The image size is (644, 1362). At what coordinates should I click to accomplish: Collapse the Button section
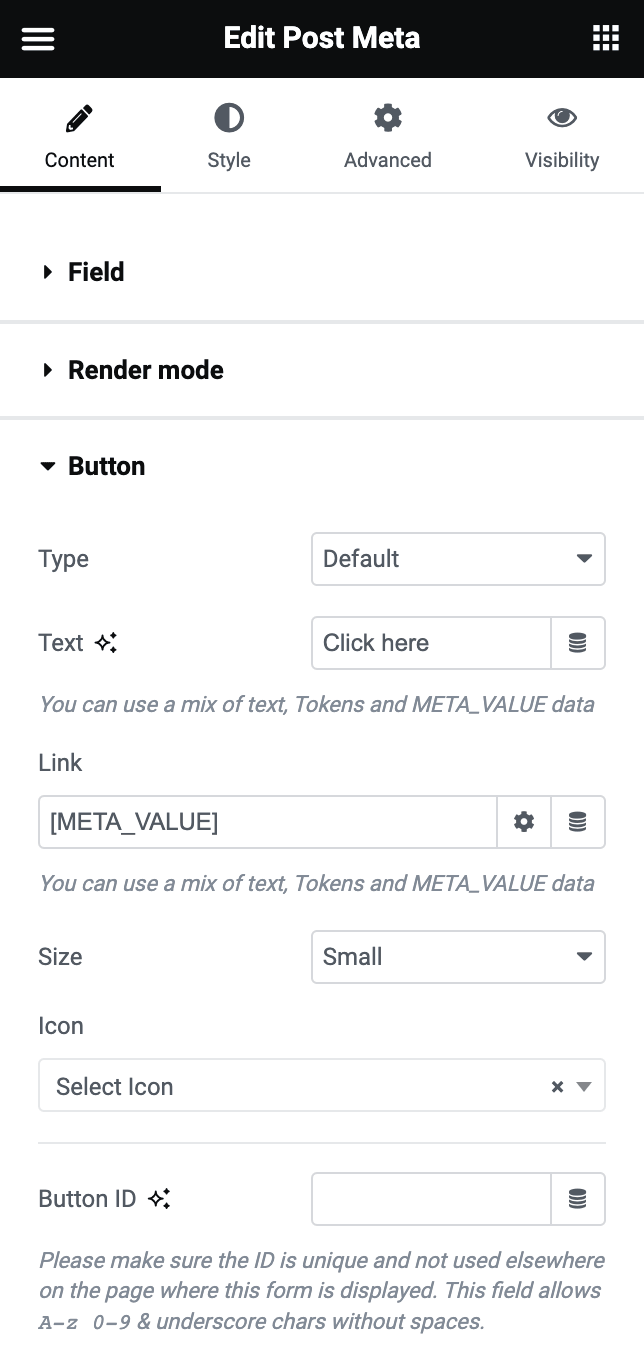pos(106,466)
